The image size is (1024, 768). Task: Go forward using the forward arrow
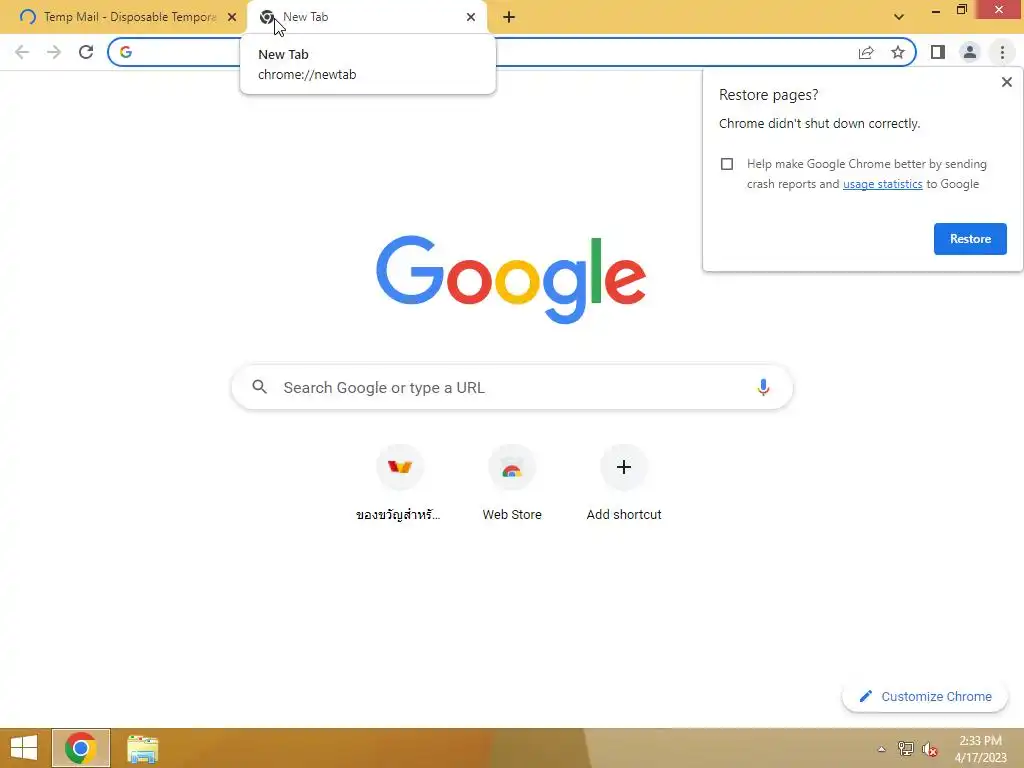tap(54, 52)
